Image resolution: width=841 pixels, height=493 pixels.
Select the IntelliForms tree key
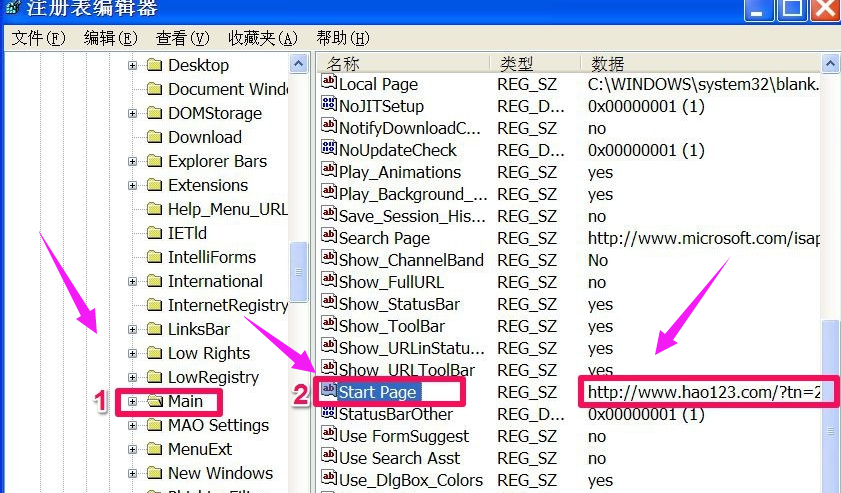coord(211,257)
